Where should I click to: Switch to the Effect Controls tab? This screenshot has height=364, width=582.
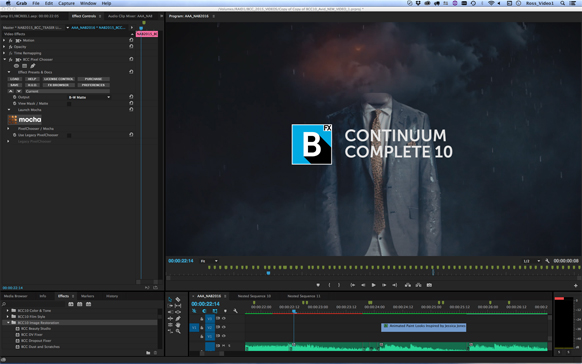[x=84, y=16]
